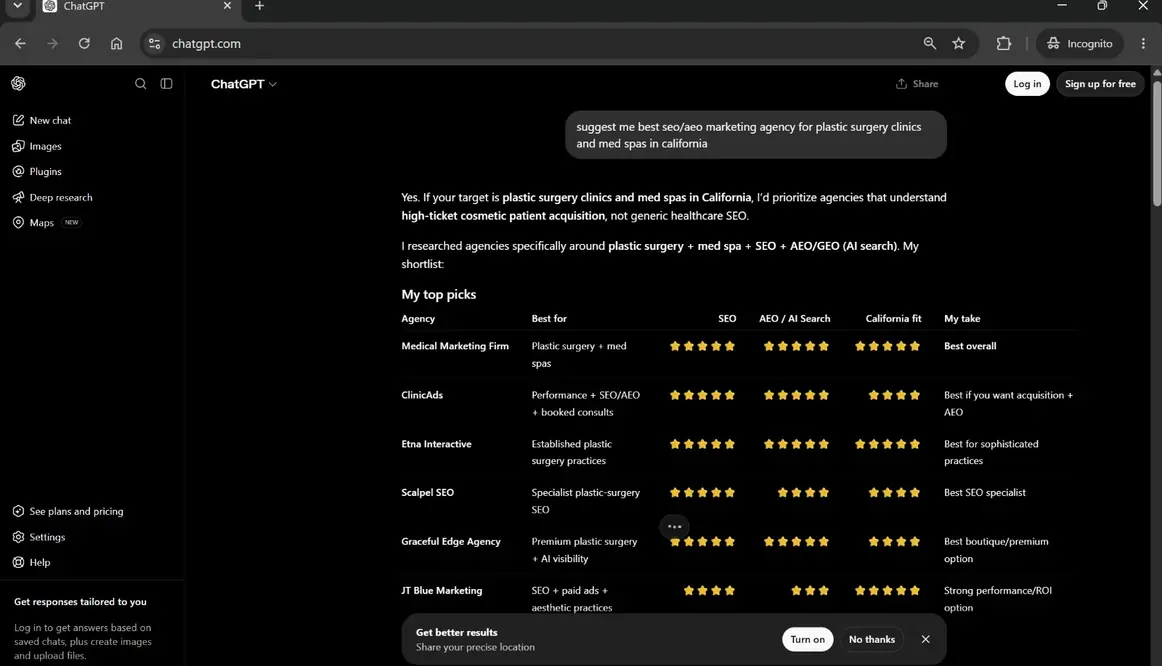Open Maps in the sidebar
1162x666 pixels.
46,222
